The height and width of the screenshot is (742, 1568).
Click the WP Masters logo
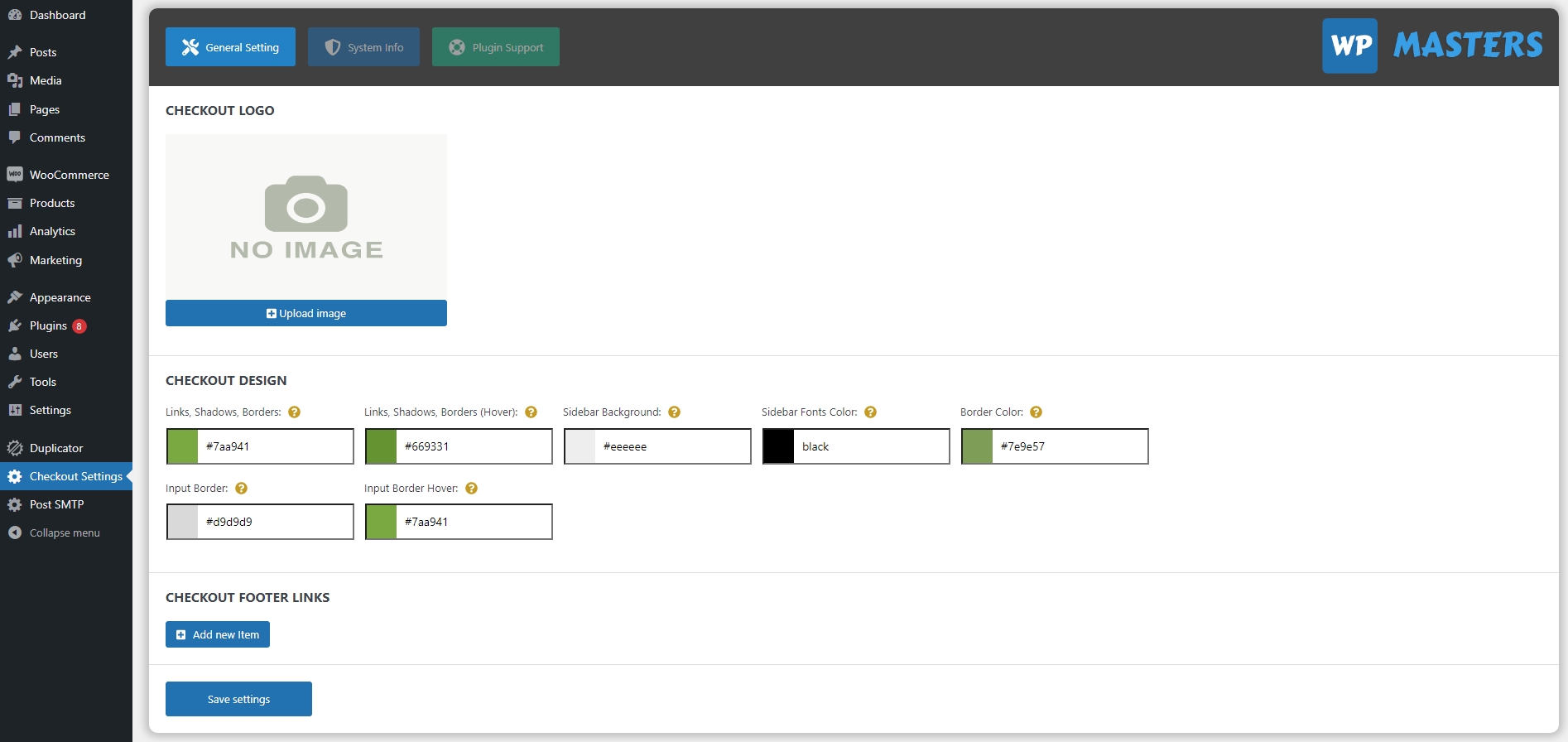coord(1432,46)
